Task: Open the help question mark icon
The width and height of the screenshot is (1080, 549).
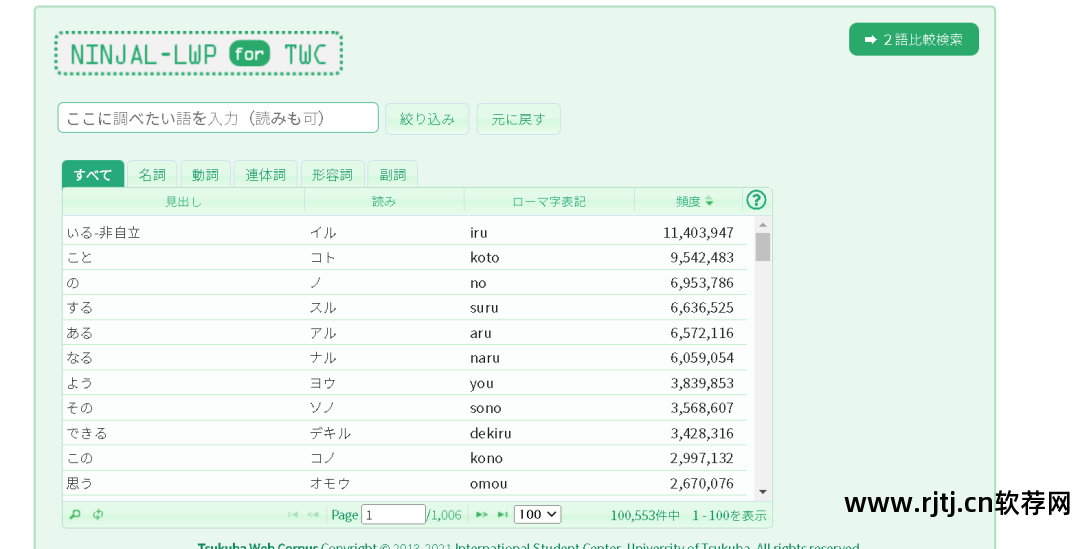Action: [756, 200]
